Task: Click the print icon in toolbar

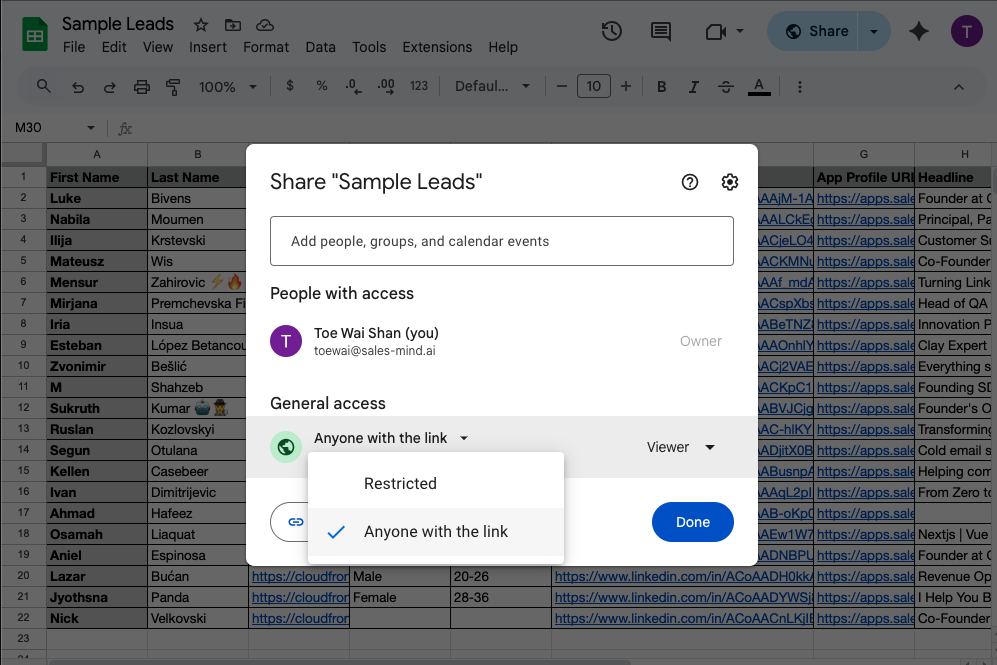Action: pos(141,87)
